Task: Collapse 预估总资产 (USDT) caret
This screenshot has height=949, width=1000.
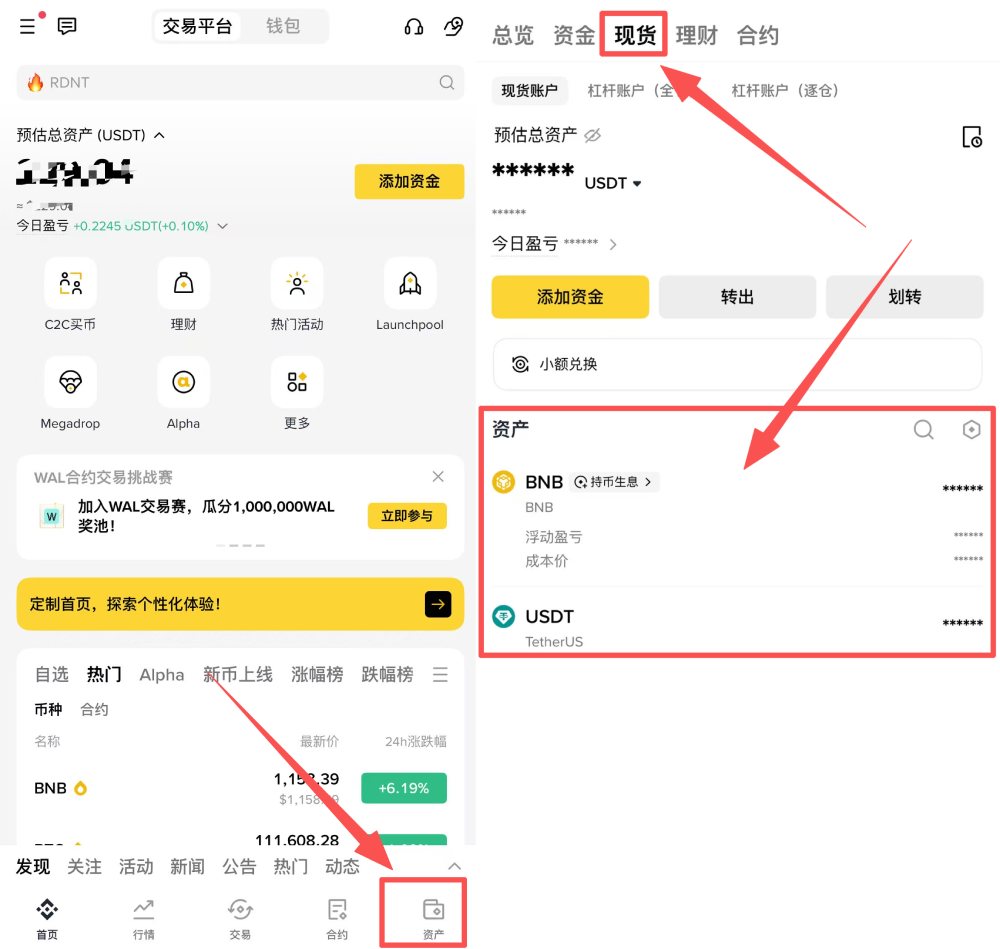Action: click(x=159, y=135)
